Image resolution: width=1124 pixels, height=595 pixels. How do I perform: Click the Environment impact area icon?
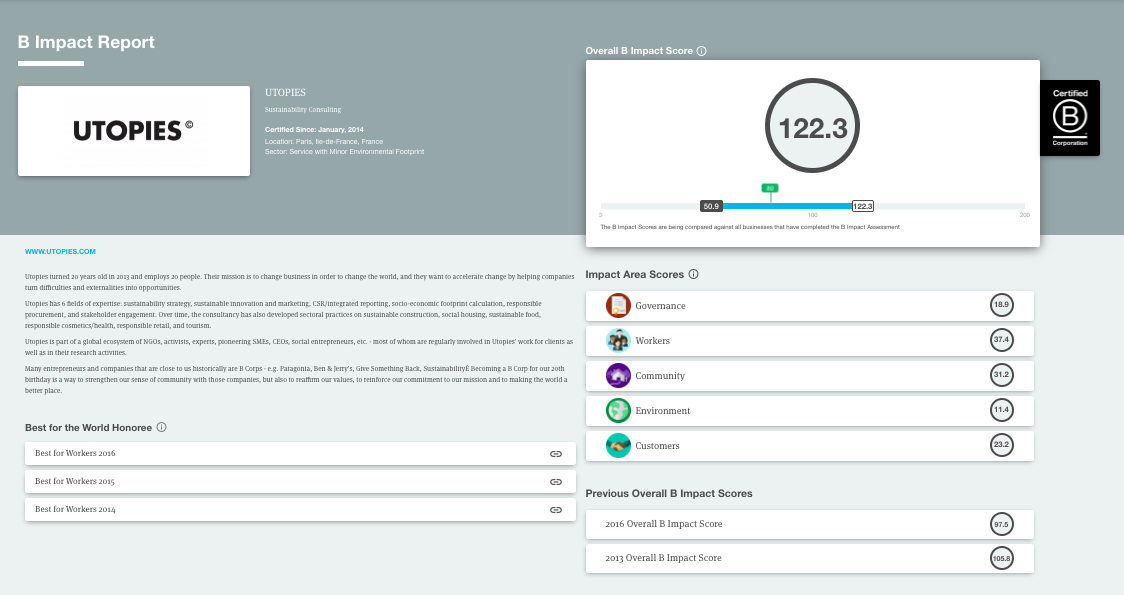(x=618, y=411)
